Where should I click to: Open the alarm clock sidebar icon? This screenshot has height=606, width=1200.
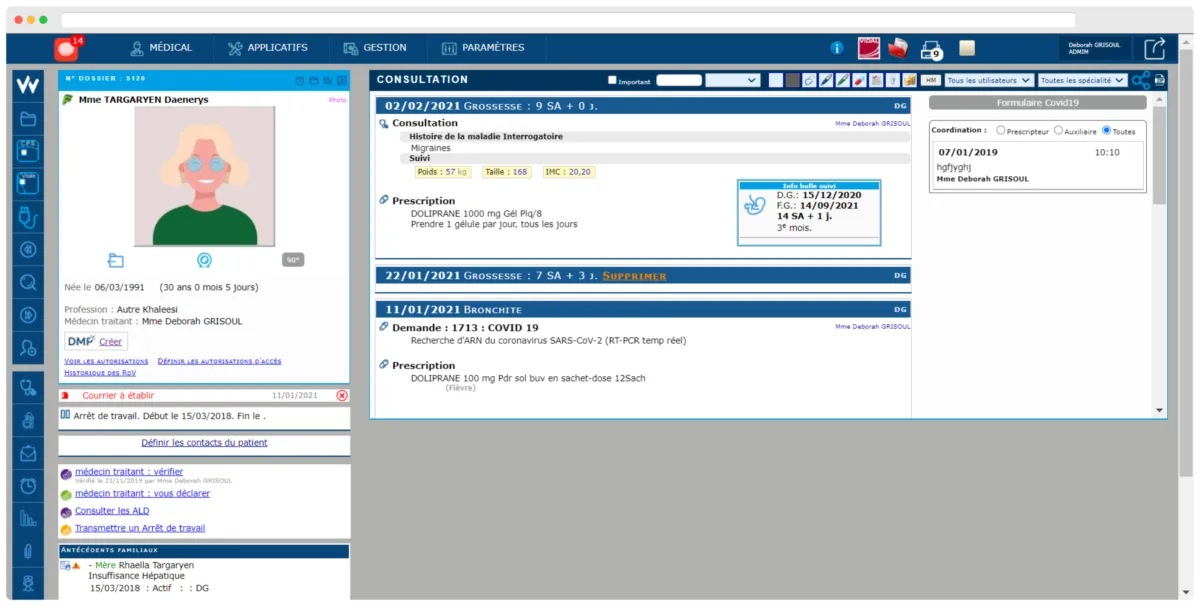pyautogui.click(x=28, y=485)
